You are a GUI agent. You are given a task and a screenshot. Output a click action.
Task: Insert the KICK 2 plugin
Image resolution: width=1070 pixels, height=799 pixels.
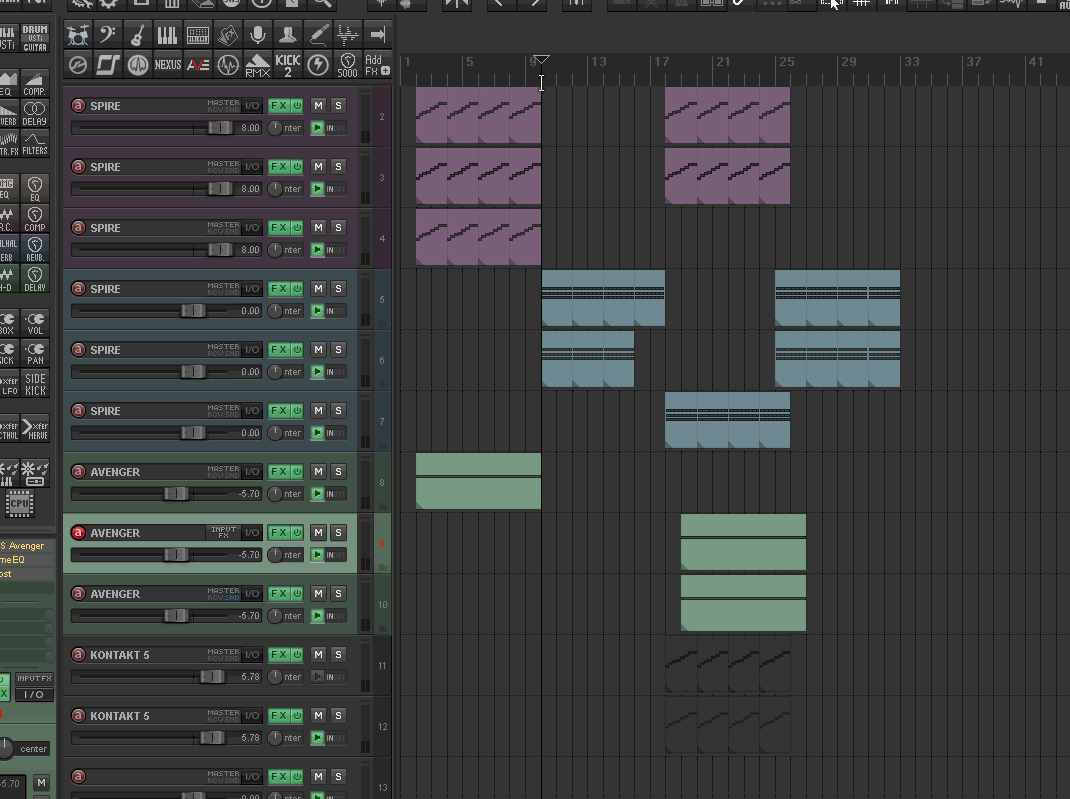[x=287, y=65]
